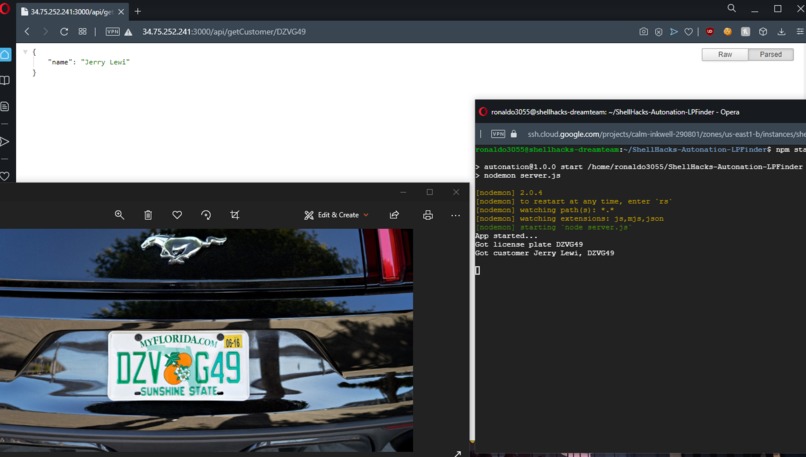
Task: Open a new tab with plus button
Action: 138,11
